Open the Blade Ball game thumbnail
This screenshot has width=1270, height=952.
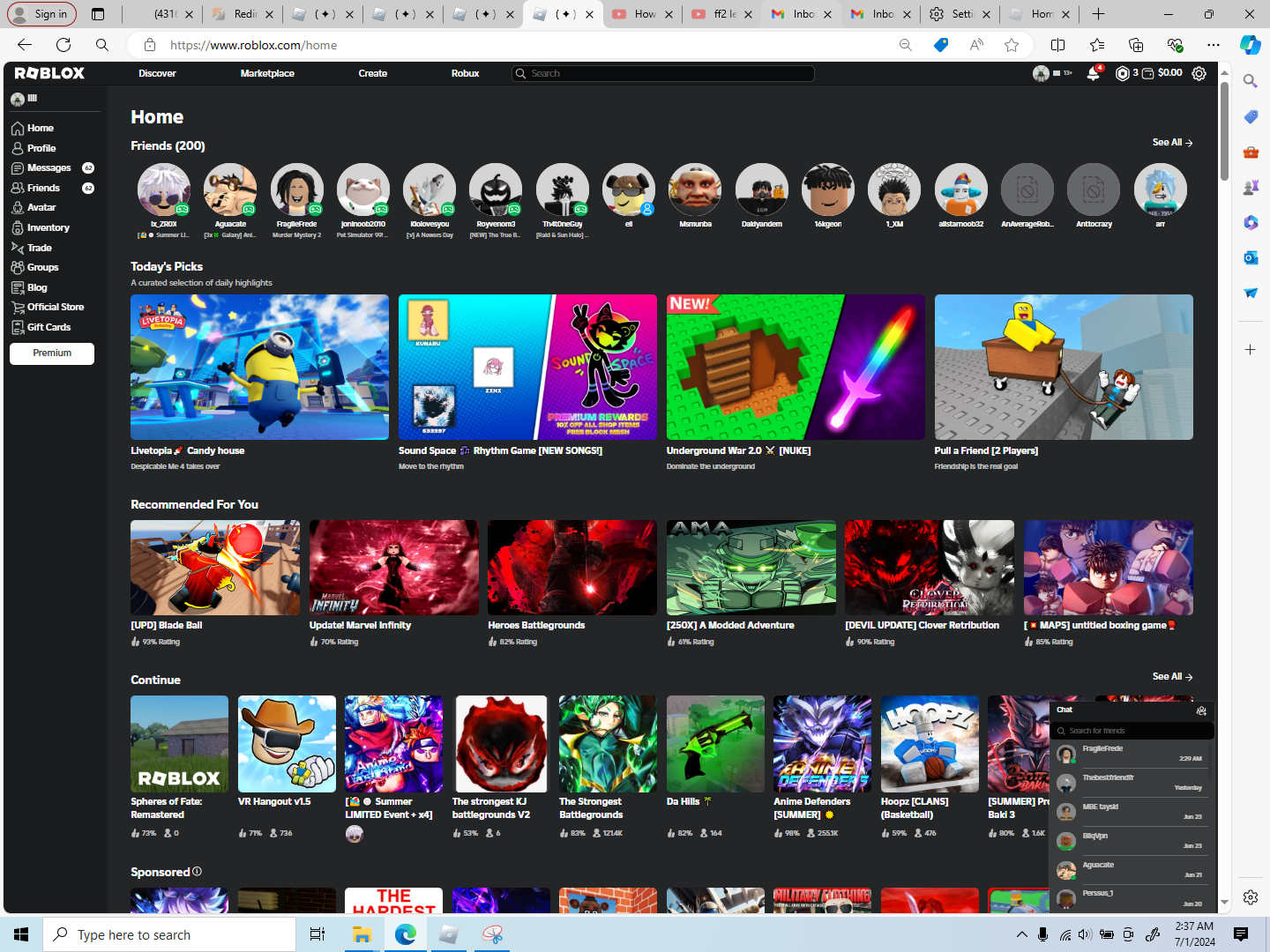[x=215, y=568]
